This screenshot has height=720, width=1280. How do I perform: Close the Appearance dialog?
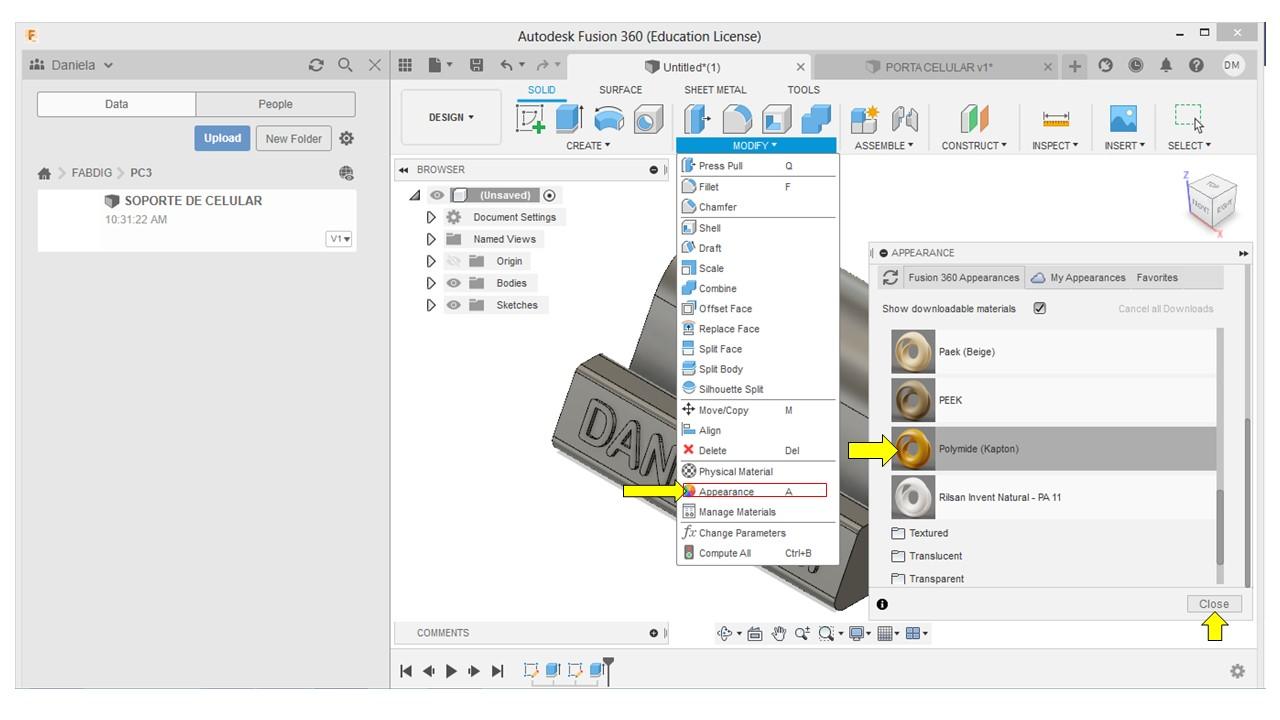click(1214, 604)
